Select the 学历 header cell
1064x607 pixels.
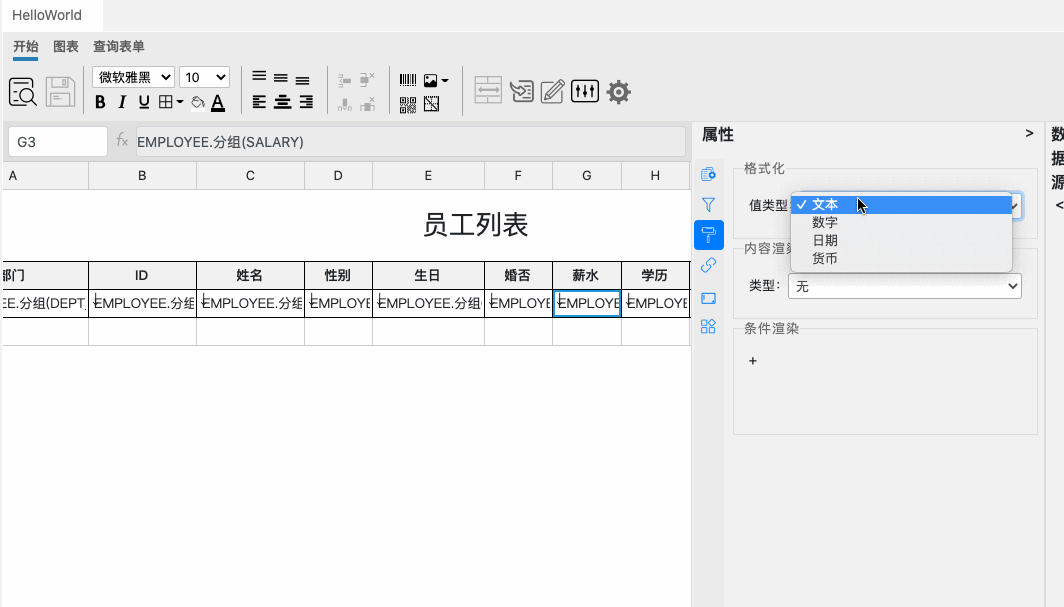[656, 275]
